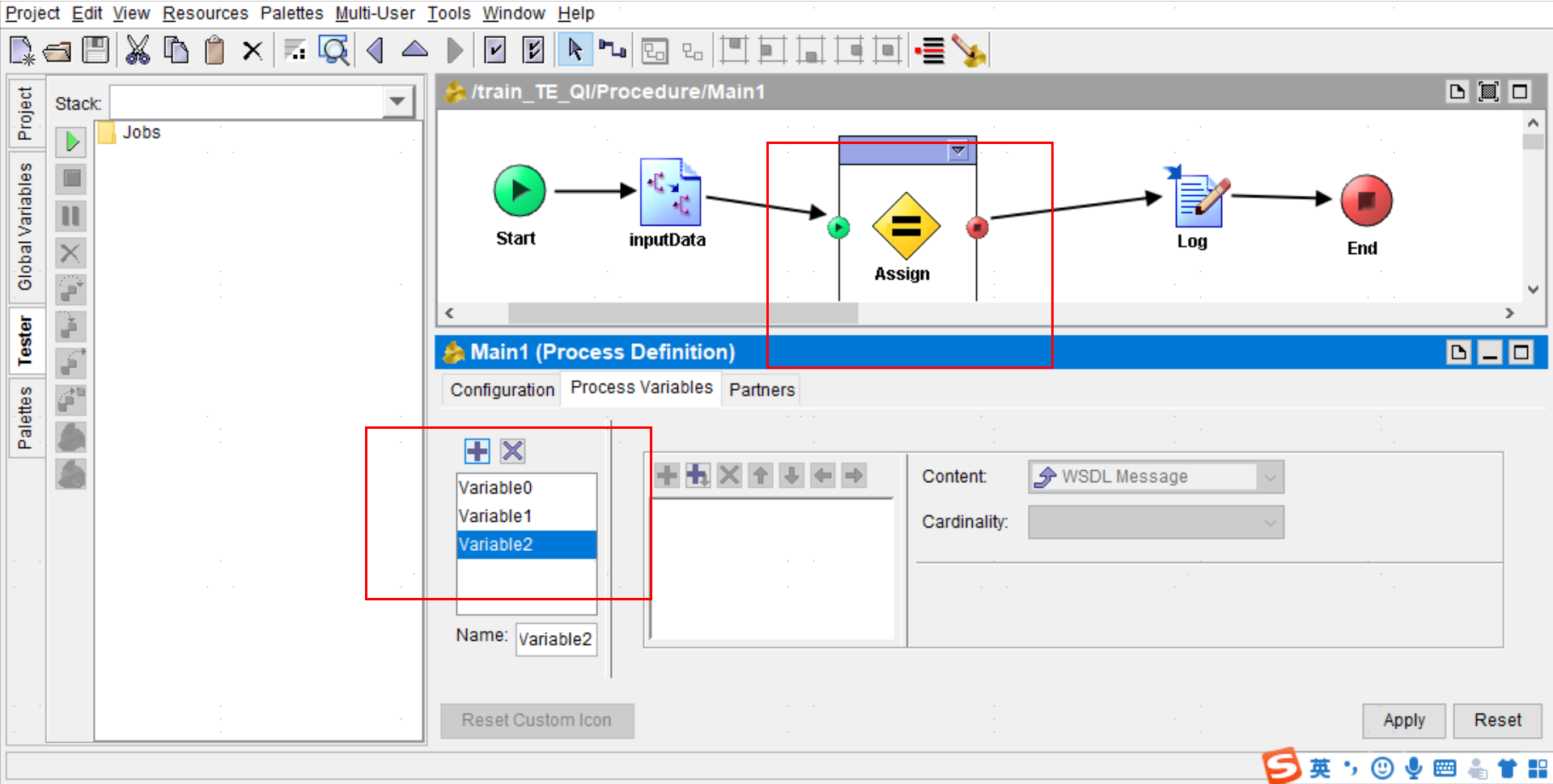This screenshot has height=784, width=1553.
Task: Click the Open project toolbar icon
Action: pyautogui.click(x=57, y=51)
